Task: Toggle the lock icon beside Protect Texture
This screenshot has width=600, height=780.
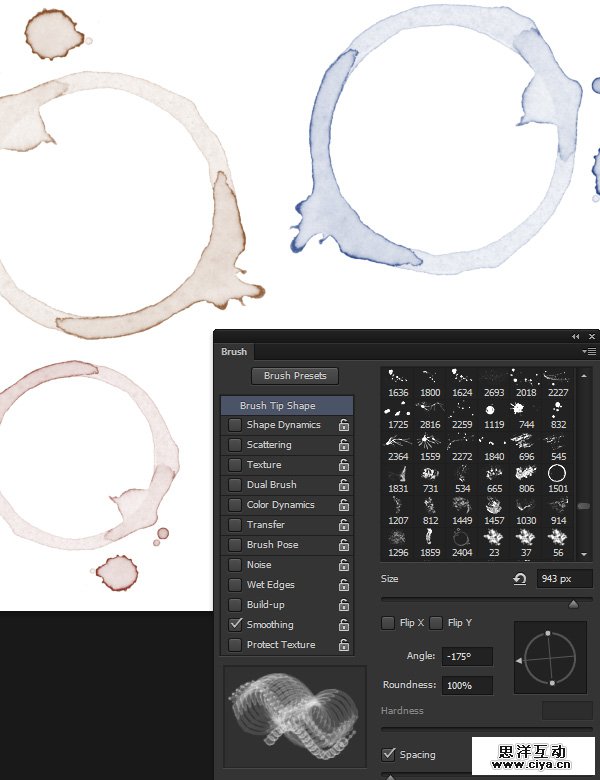Action: click(343, 645)
